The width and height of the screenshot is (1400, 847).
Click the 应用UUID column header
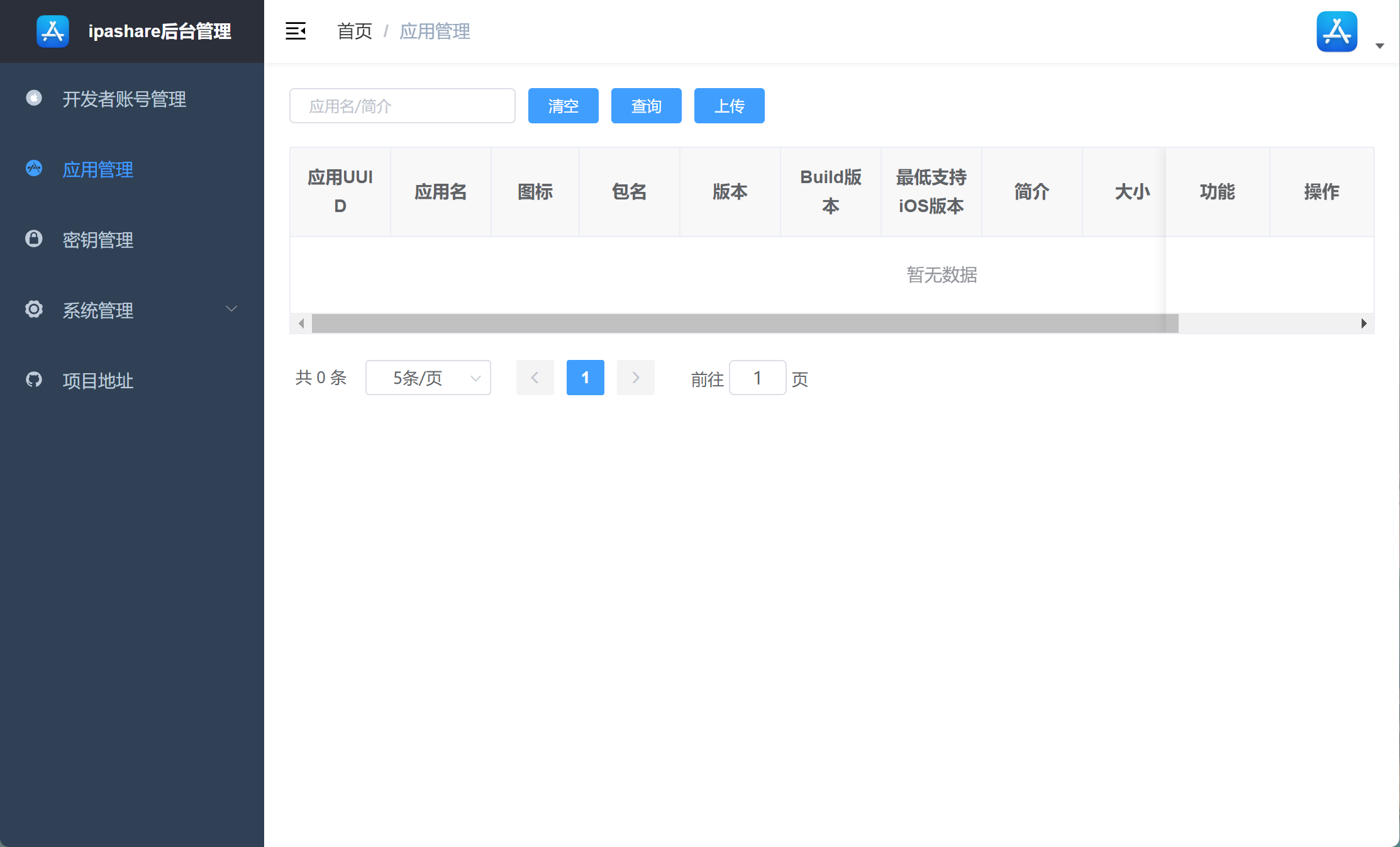point(340,192)
